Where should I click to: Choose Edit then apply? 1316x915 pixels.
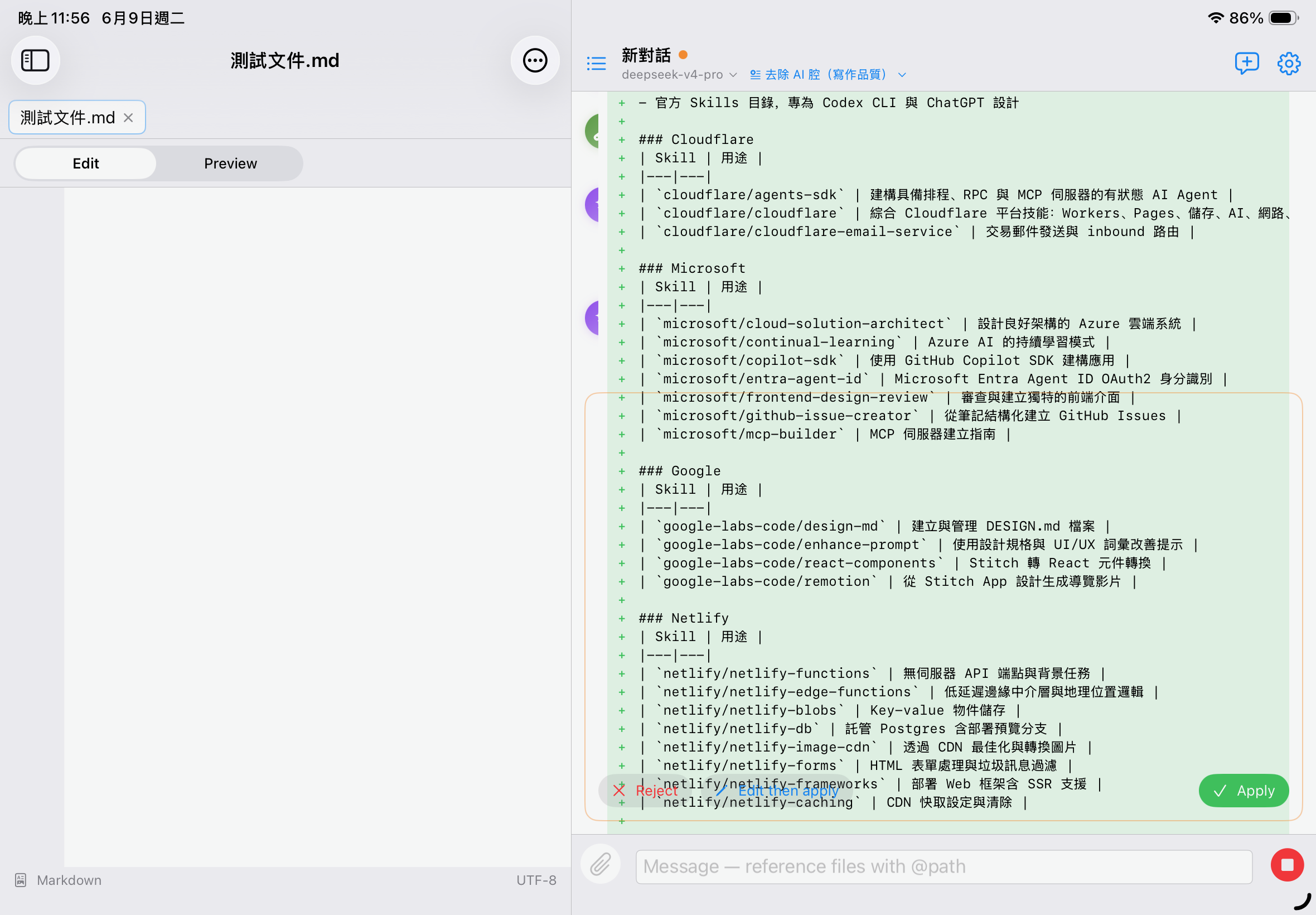(x=777, y=791)
